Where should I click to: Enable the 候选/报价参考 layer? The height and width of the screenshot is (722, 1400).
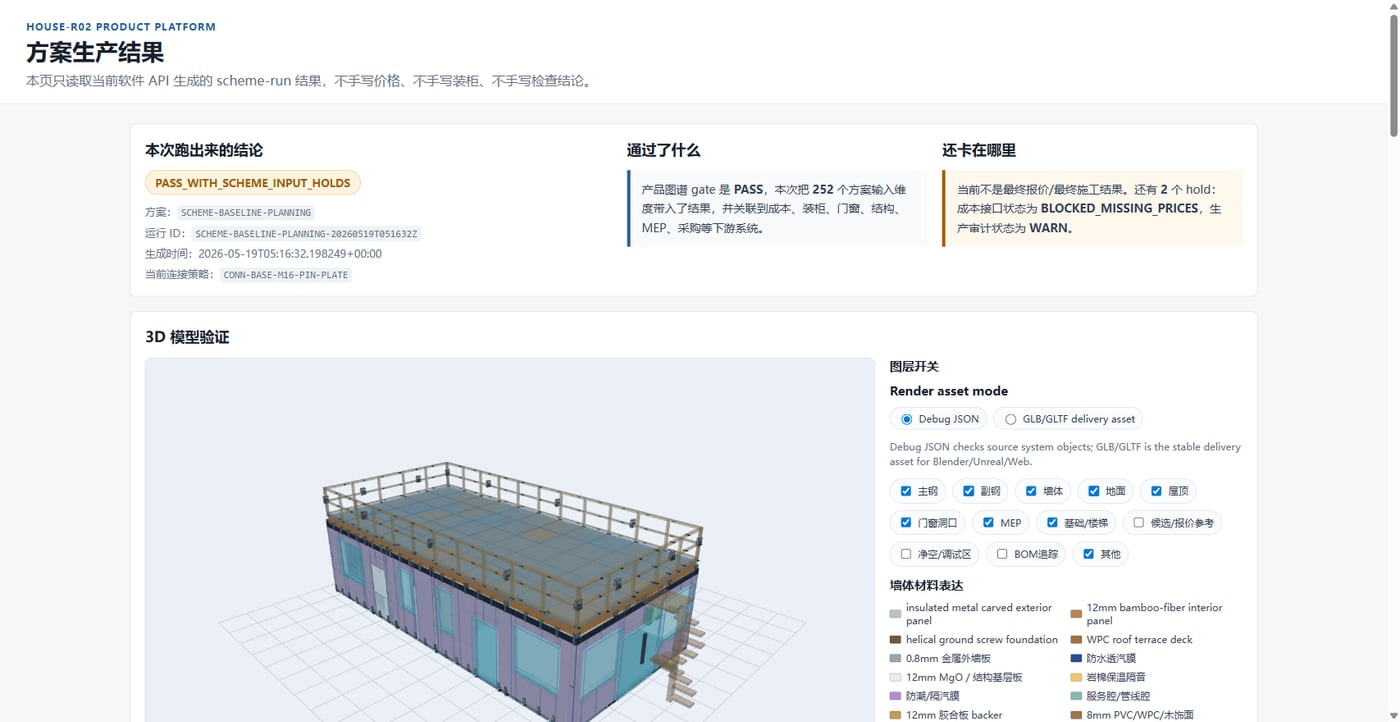coord(1139,522)
